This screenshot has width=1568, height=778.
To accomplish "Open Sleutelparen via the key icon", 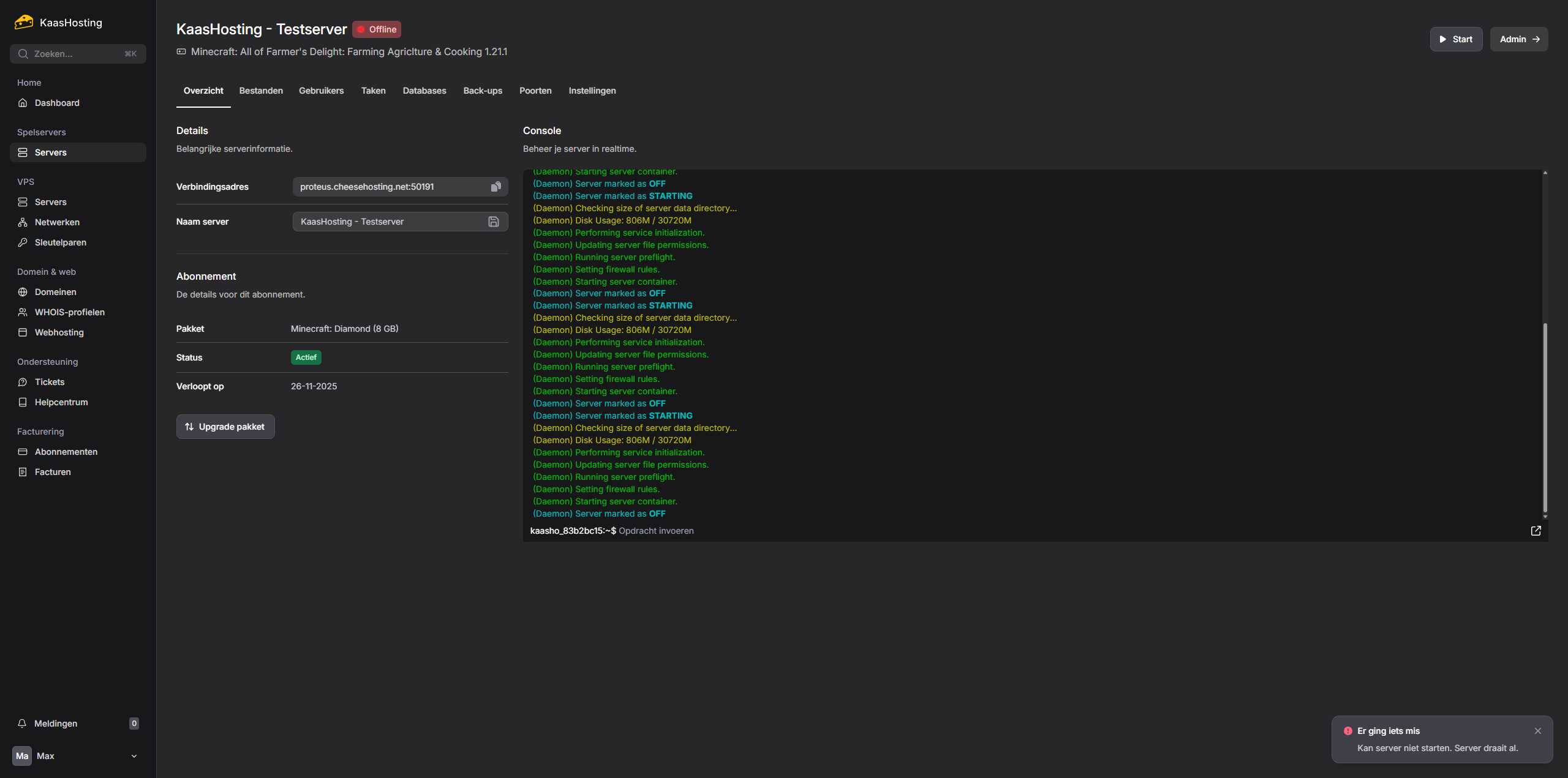I will 23,242.
